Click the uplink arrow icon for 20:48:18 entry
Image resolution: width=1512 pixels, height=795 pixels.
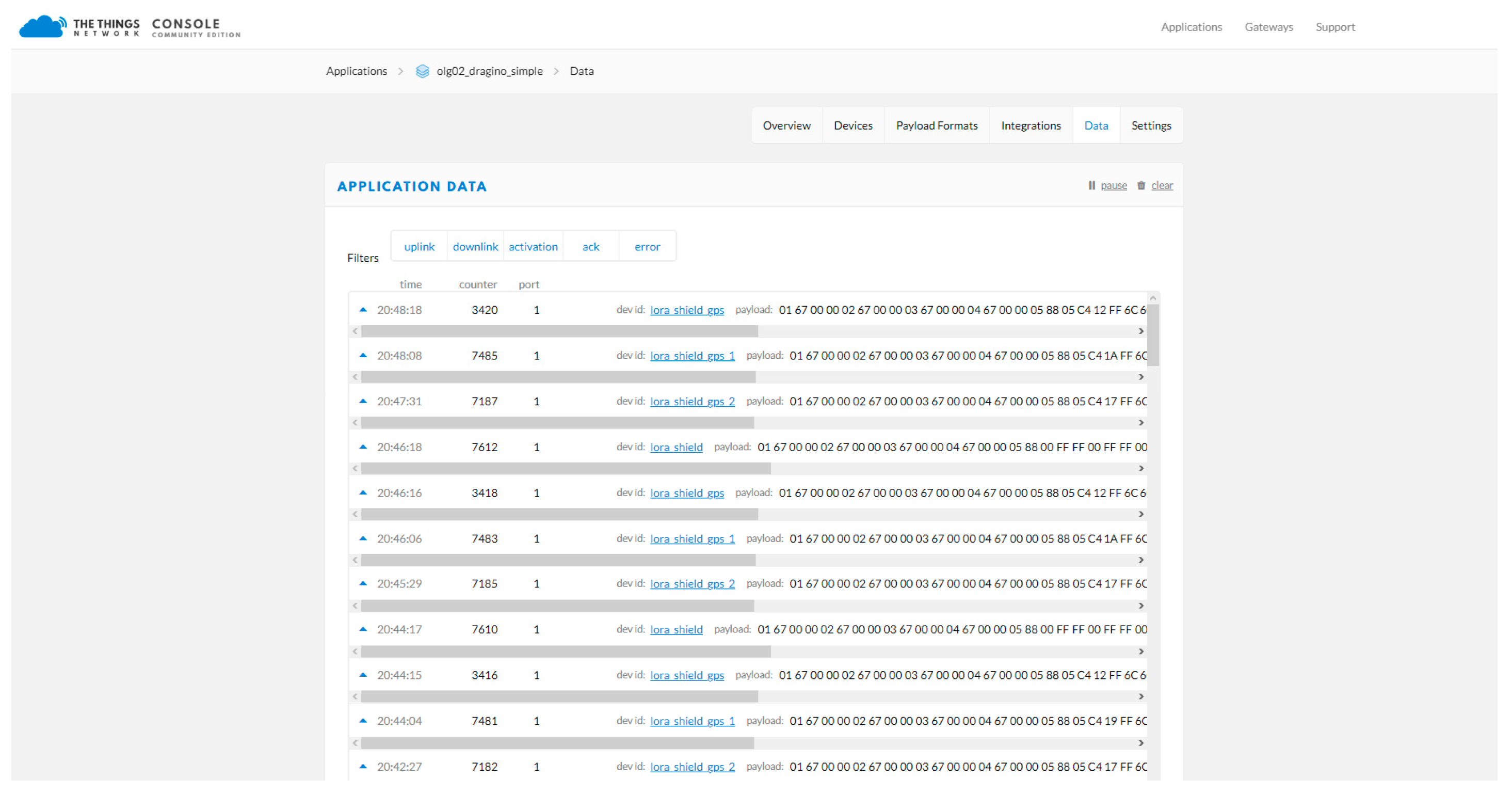click(x=363, y=309)
